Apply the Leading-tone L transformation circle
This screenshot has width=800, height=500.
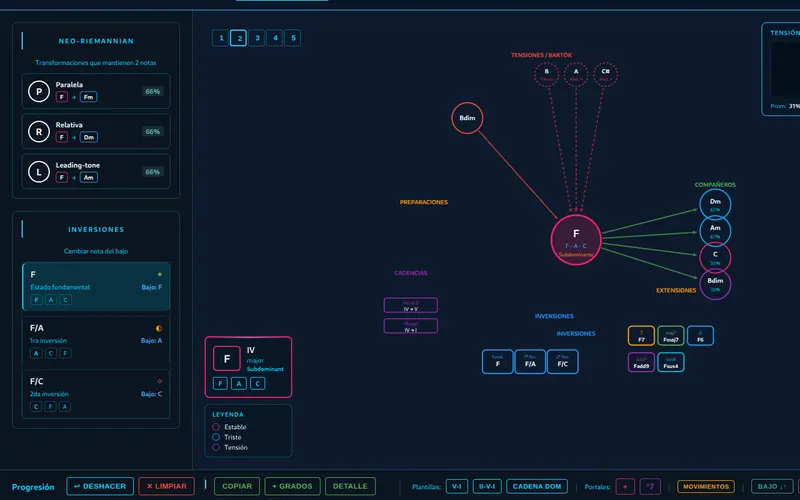(x=39, y=172)
